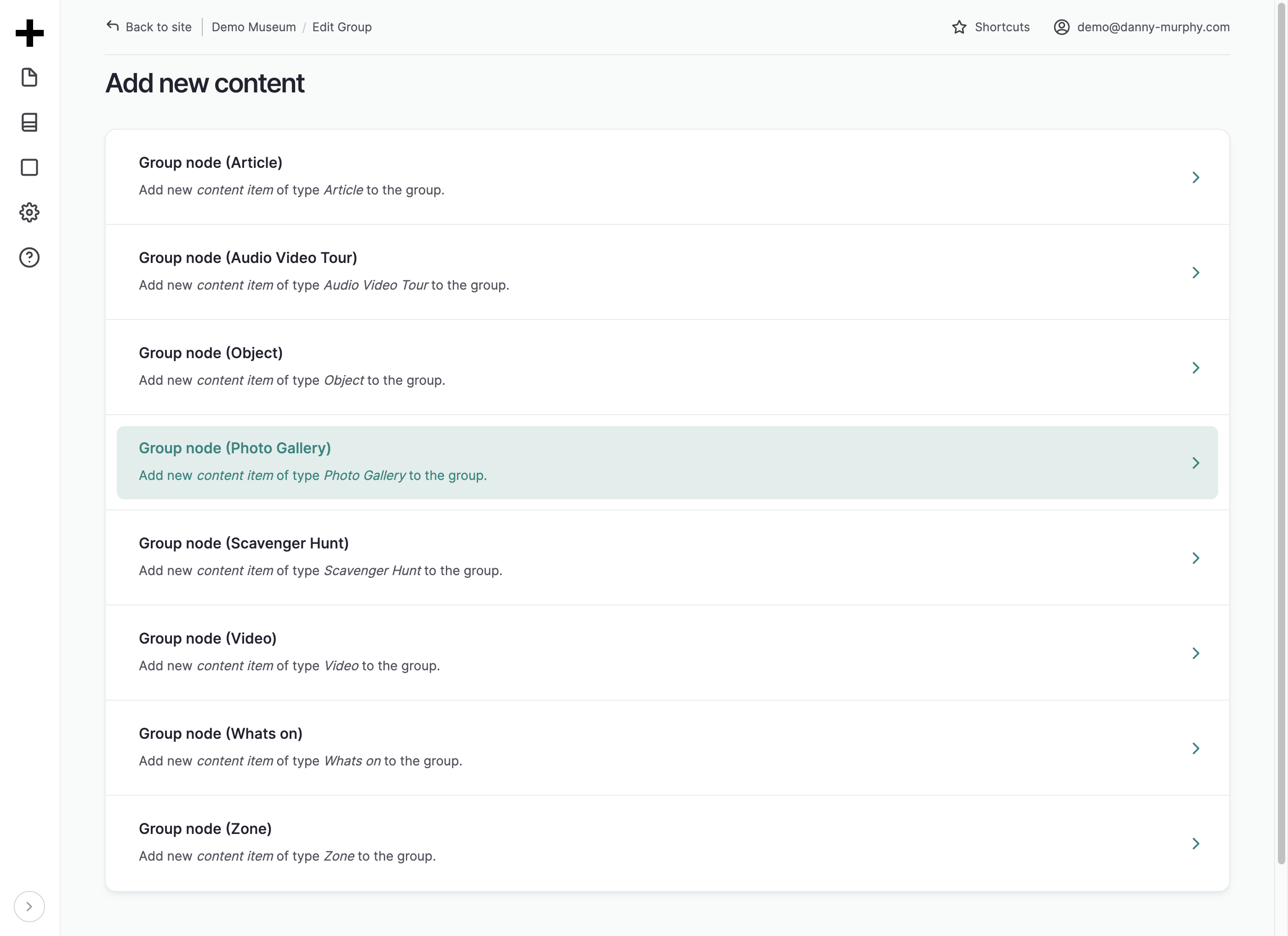1288x936 pixels.
Task: Click chevron on Photo Gallery row
Action: (1196, 463)
